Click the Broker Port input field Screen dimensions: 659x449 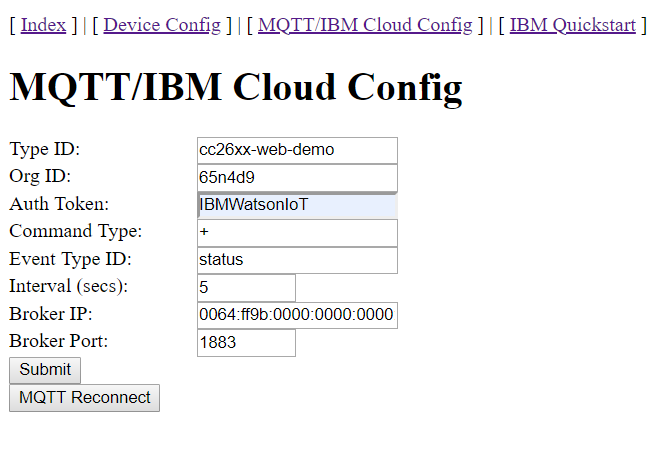tap(246, 343)
